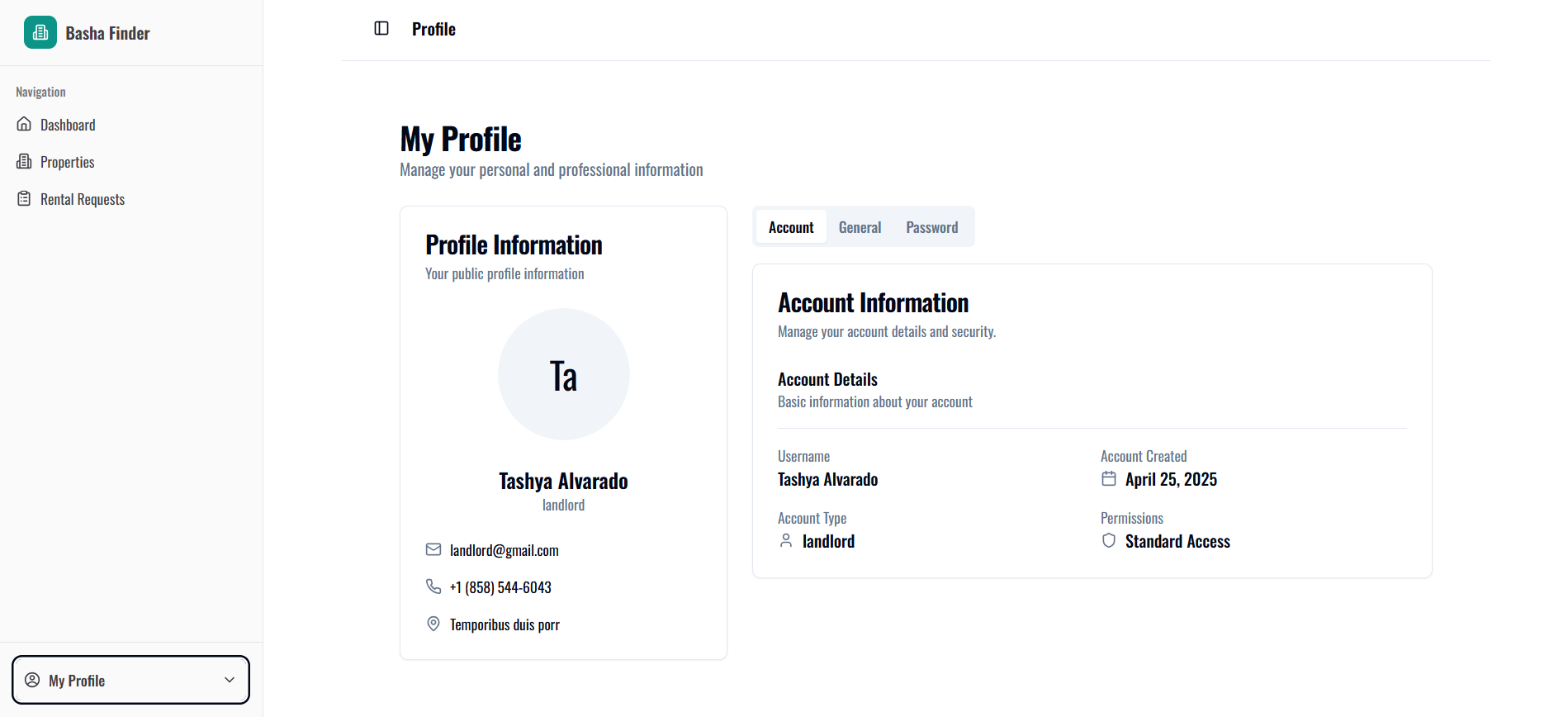The image size is (1568, 717).
Task: Click the Dashboard home icon
Action: [24, 125]
